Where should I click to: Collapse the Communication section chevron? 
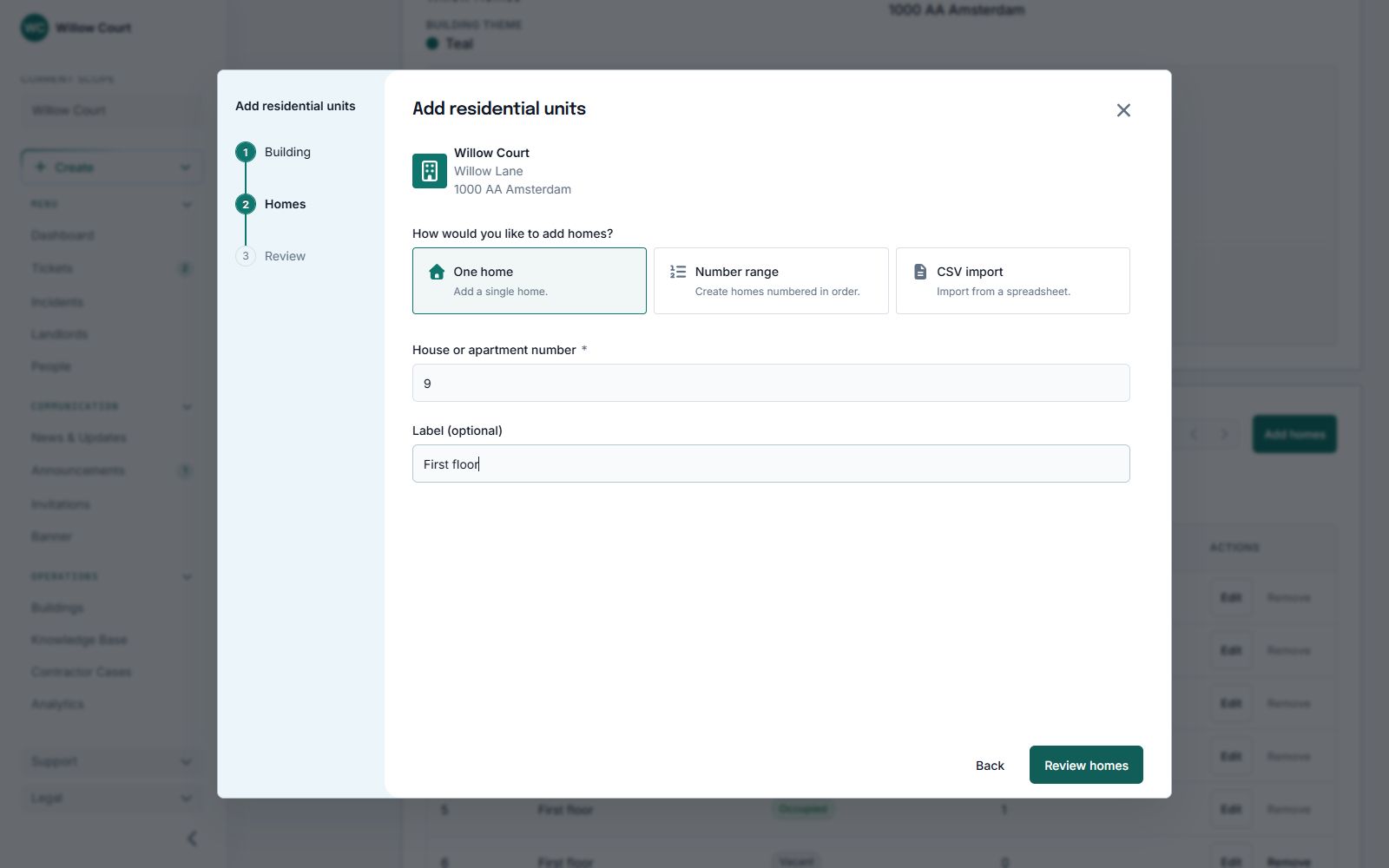[187, 406]
